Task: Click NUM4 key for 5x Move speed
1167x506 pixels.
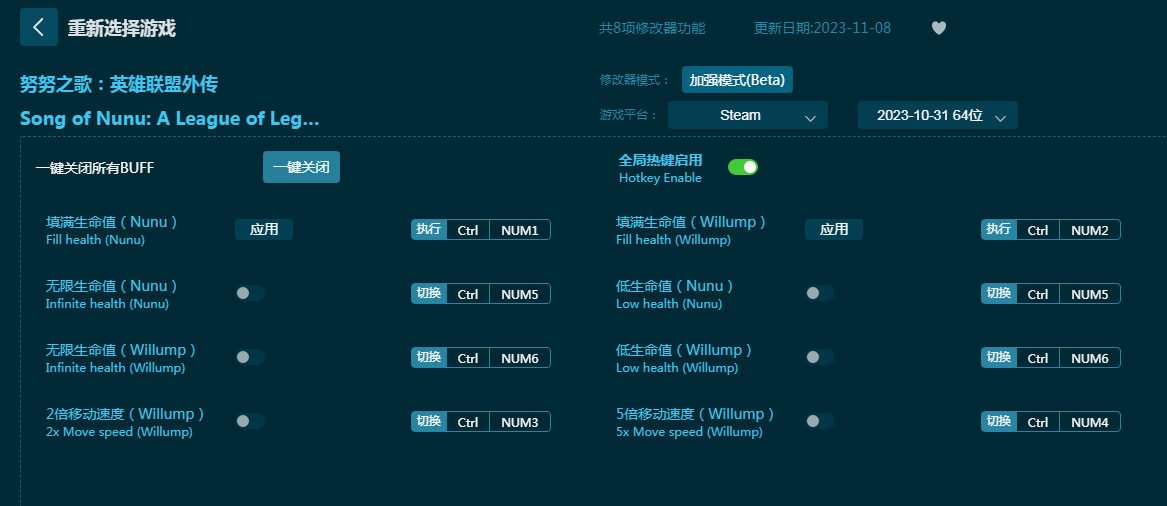Action: pos(1089,422)
